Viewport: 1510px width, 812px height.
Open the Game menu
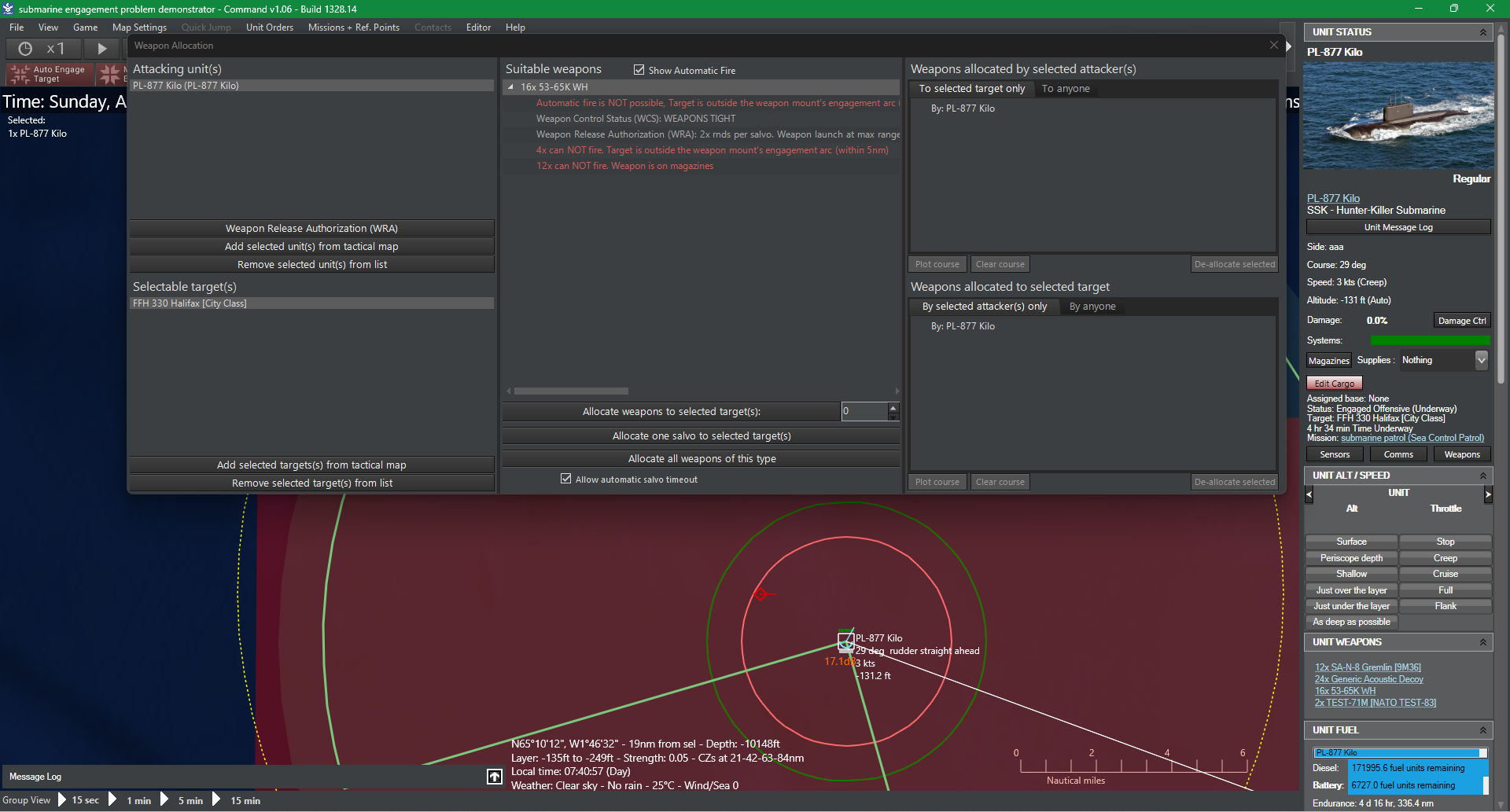pos(85,27)
